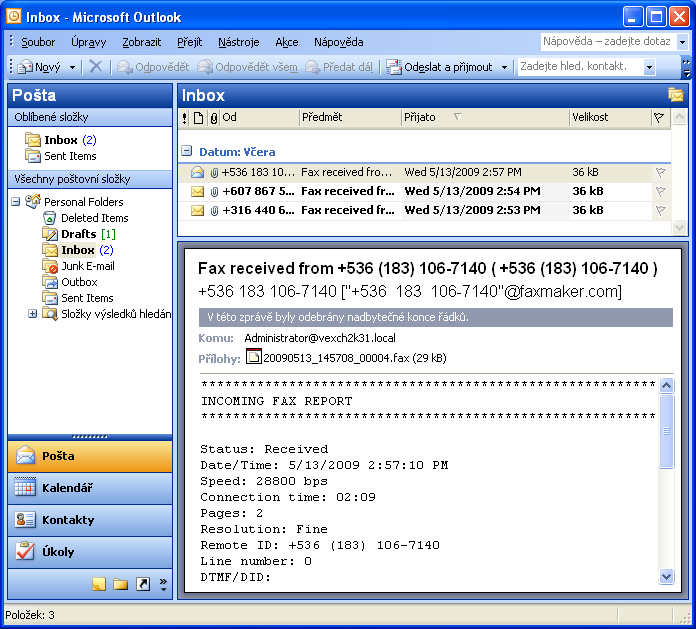Switch to Kontakty contacts pane
Image resolution: width=696 pixels, height=629 pixels.
(x=90, y=520)
